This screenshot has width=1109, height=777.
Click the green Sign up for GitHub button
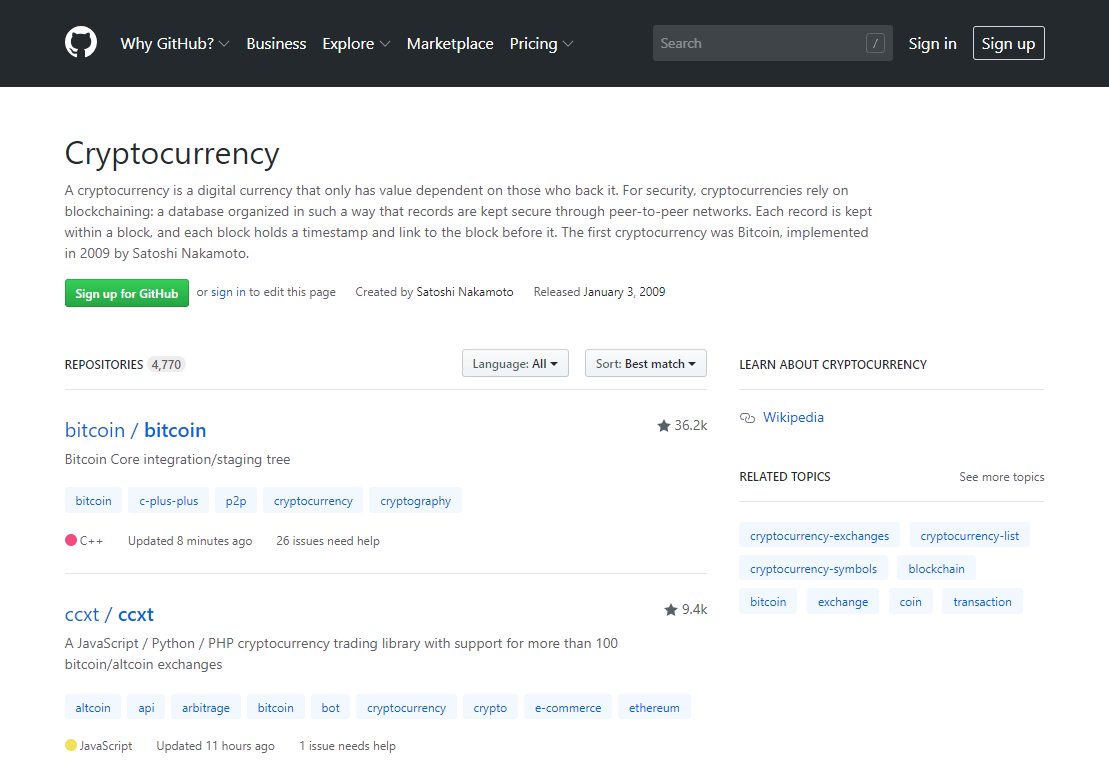(x=127, y=293)
